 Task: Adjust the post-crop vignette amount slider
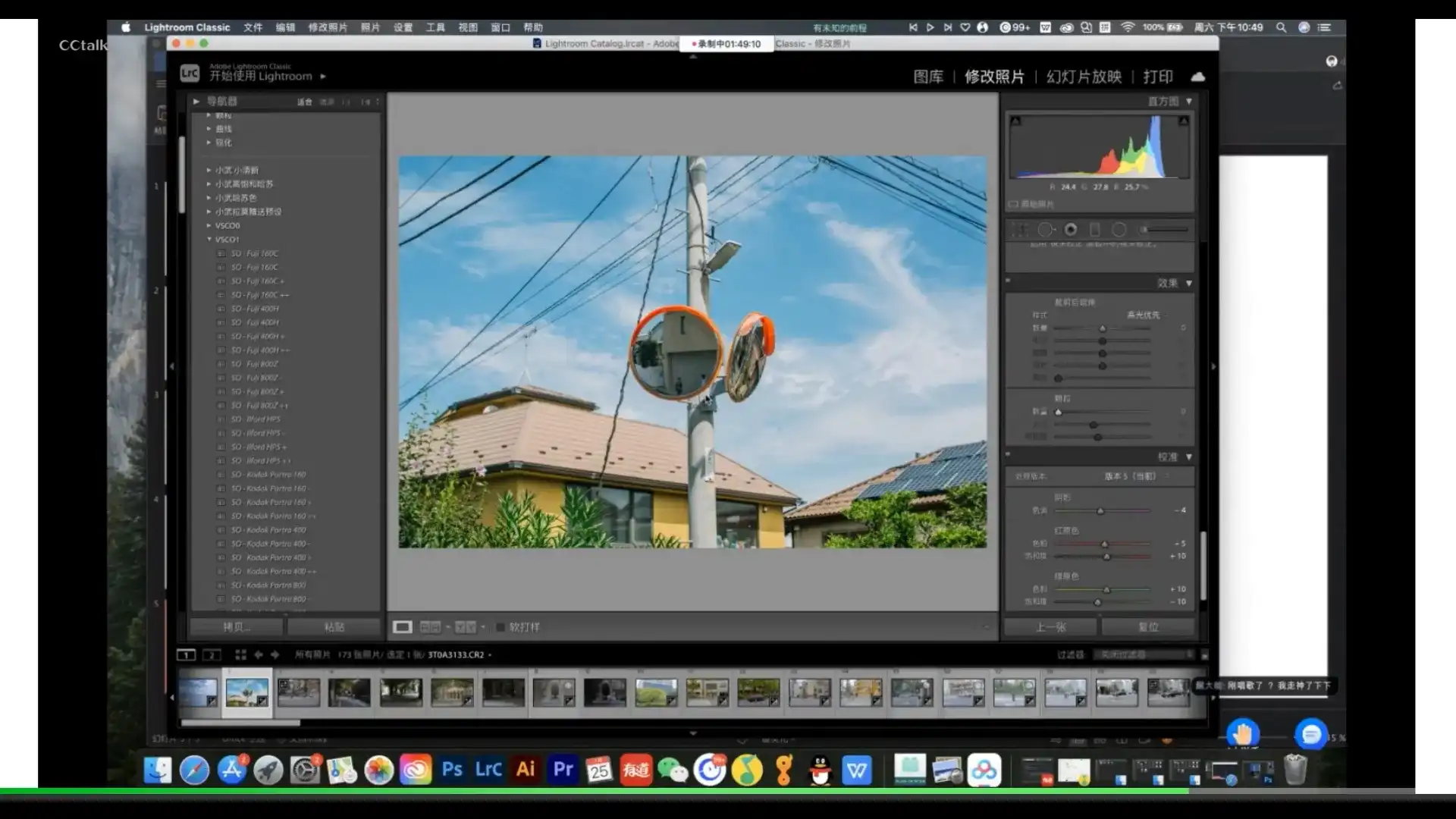tap(1103, 328)
